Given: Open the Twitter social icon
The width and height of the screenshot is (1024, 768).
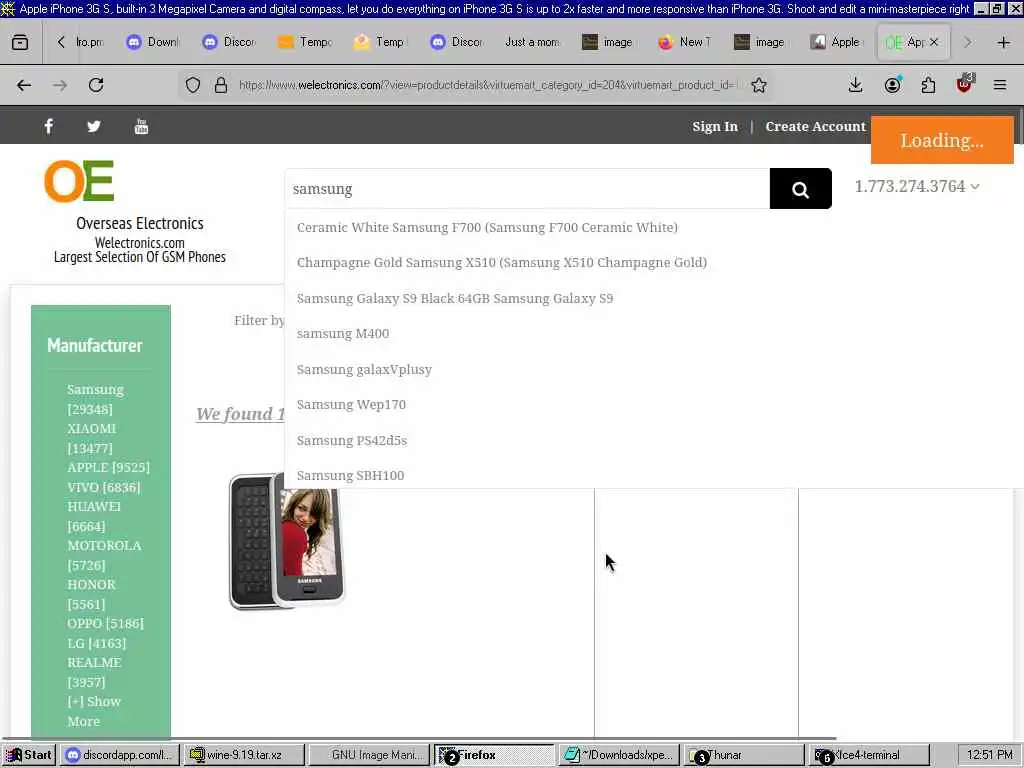Looking at the screenshot, I should click(x=94, y=126).
